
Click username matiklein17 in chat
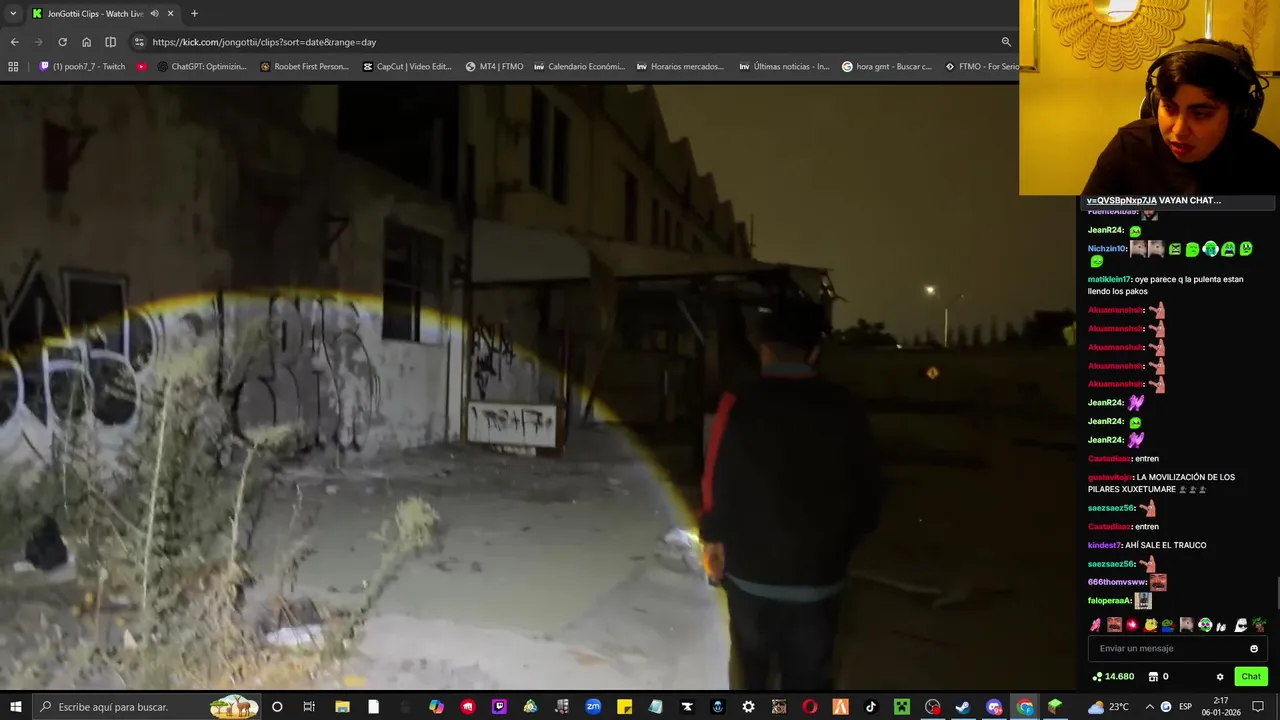pyautogui.click(x=1109, y=279)
